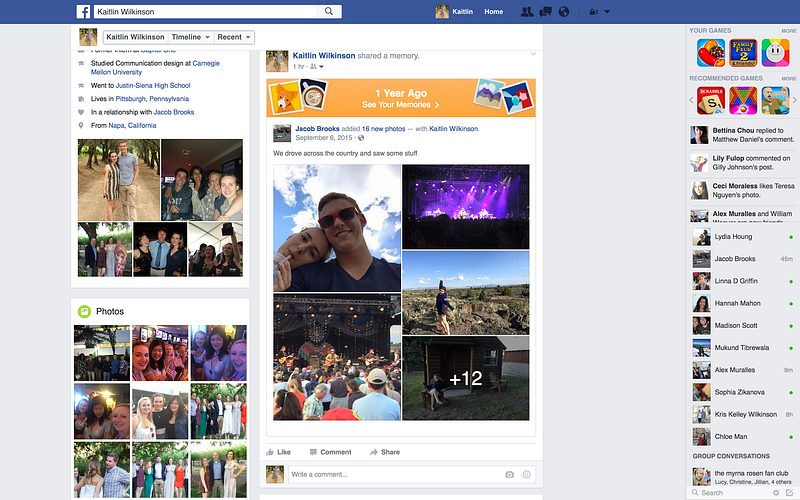Launch Family Feud 2 game icon
This screenshot has height=500, width=800.
pyautogui.click(x=743, y=53)
